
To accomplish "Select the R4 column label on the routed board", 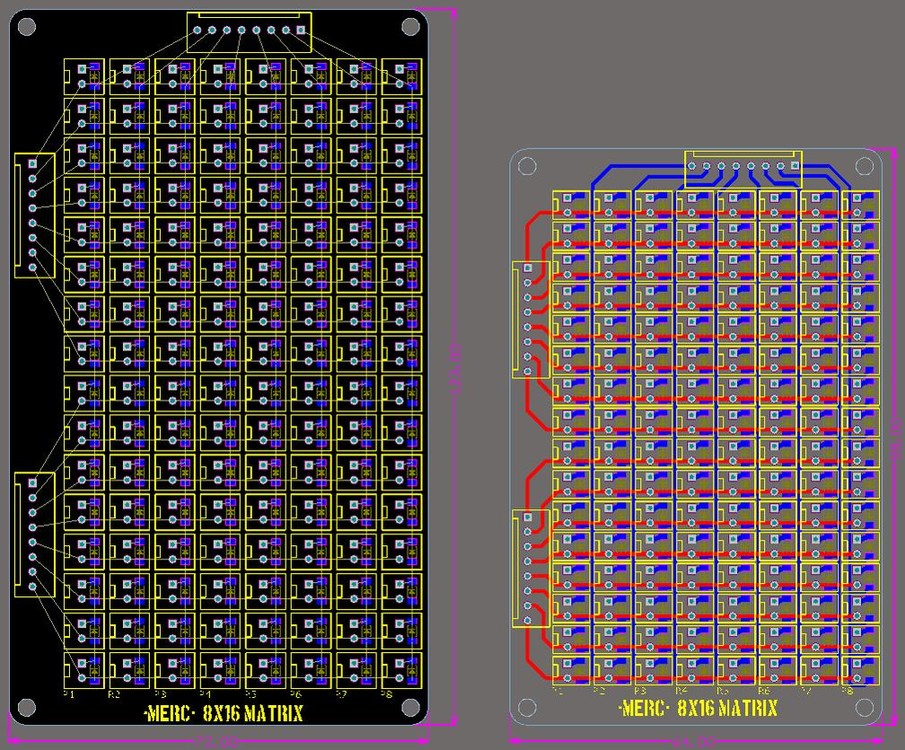I will (682, 691).
